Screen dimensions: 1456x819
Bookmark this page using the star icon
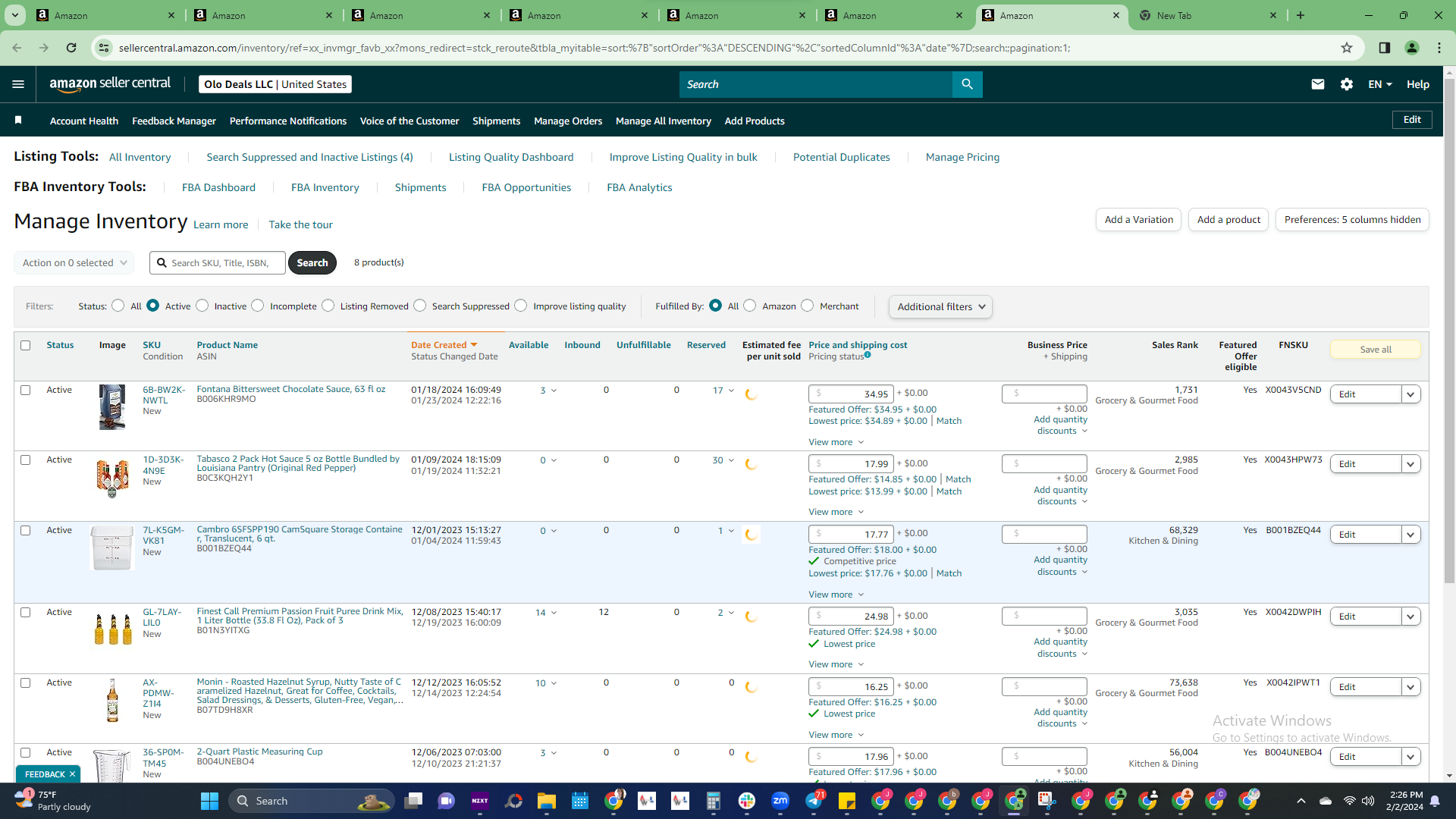(x=1347, y=48)
